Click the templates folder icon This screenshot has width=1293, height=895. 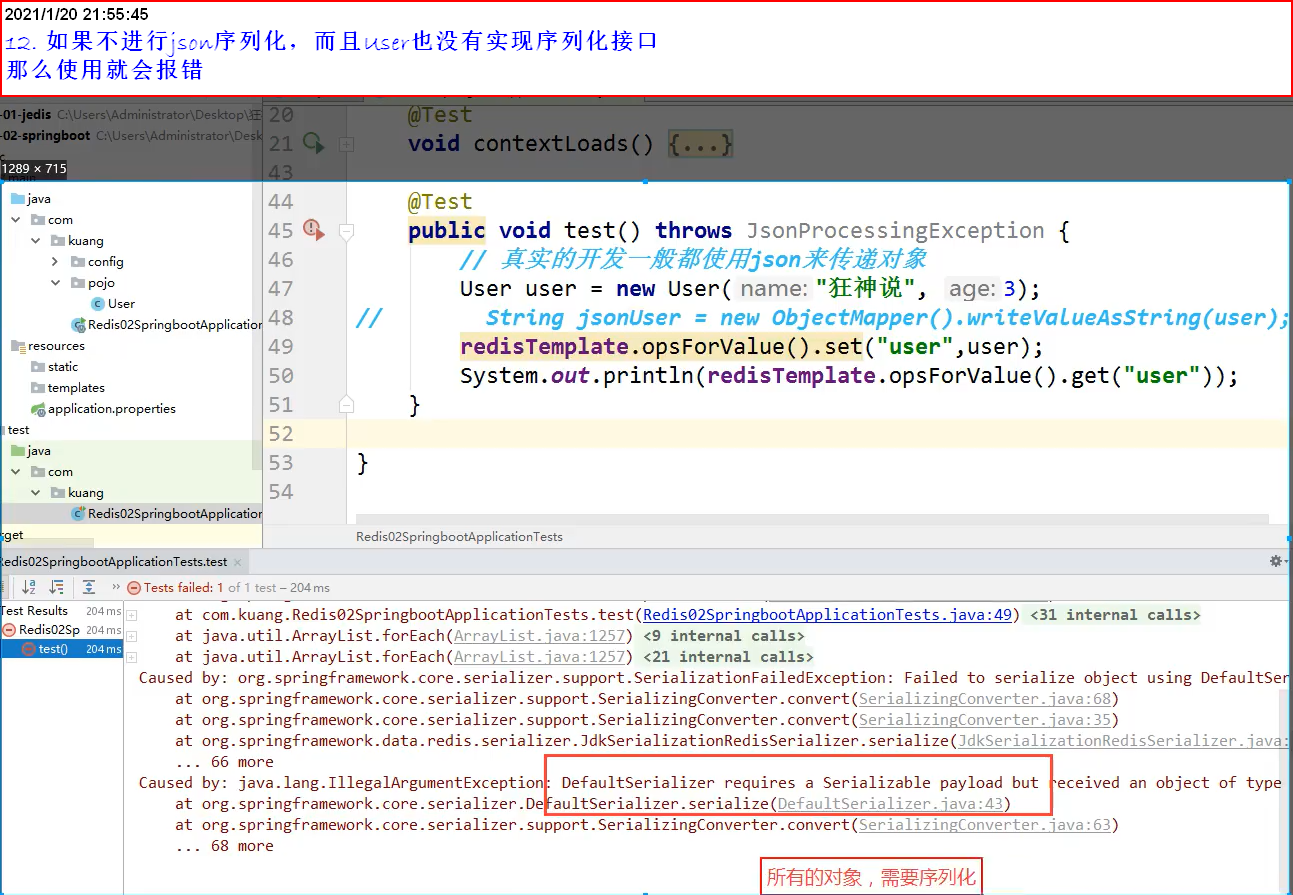click(x=38, y=388)
